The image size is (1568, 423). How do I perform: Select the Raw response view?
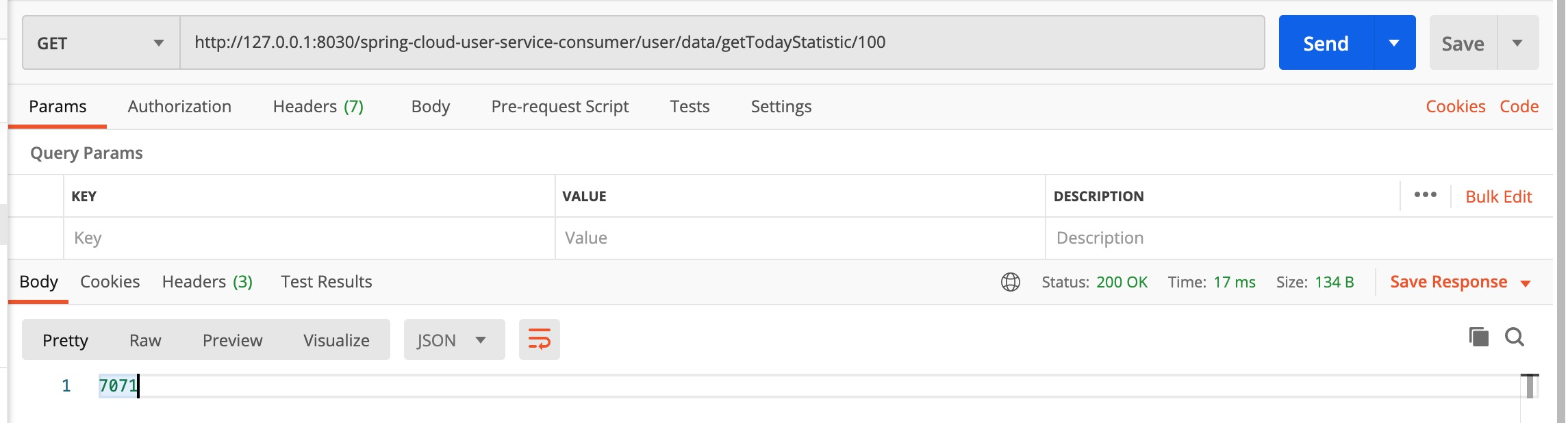tap(145, 340)
